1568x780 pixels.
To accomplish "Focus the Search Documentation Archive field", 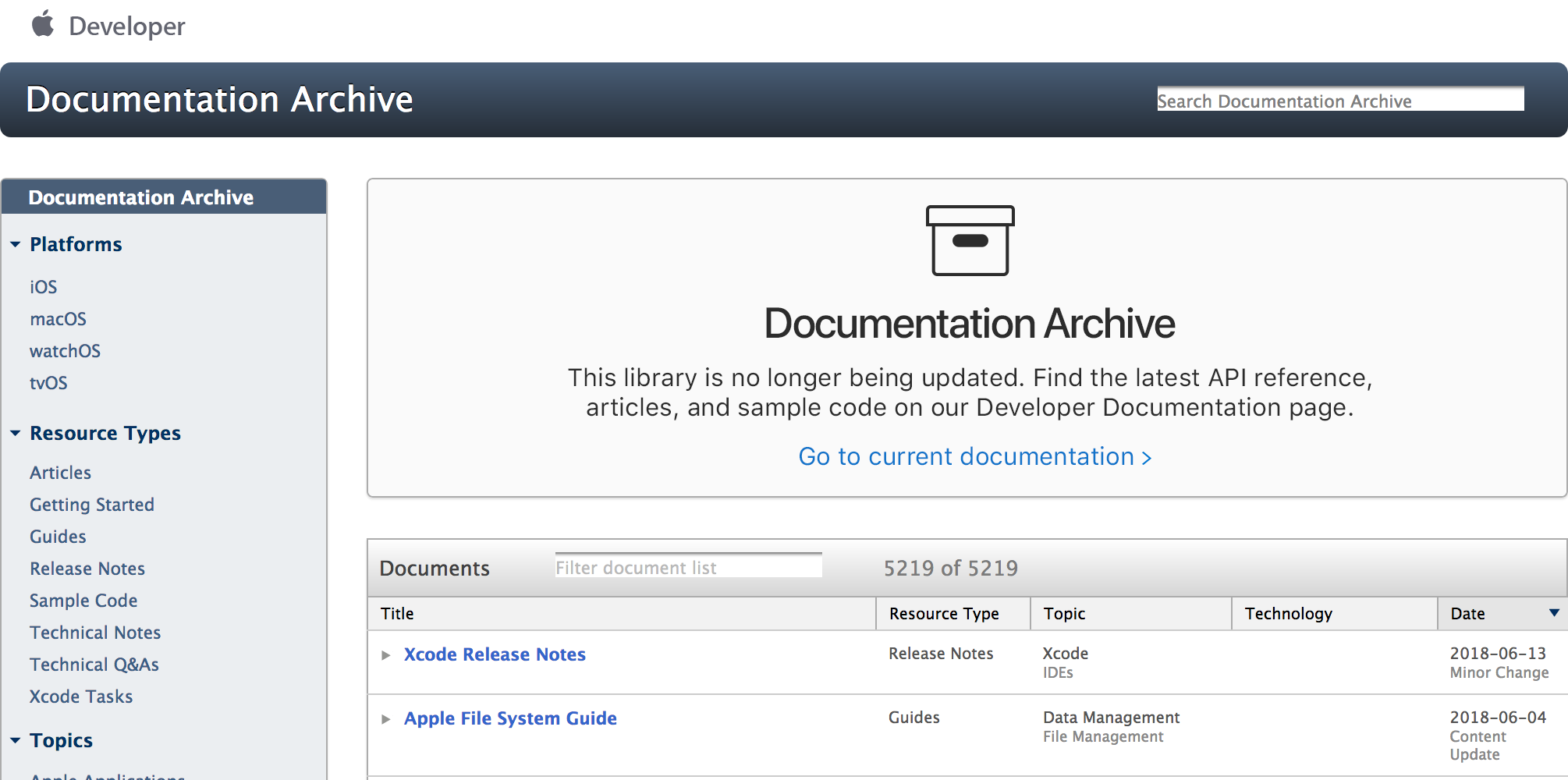I will 1340,99.
